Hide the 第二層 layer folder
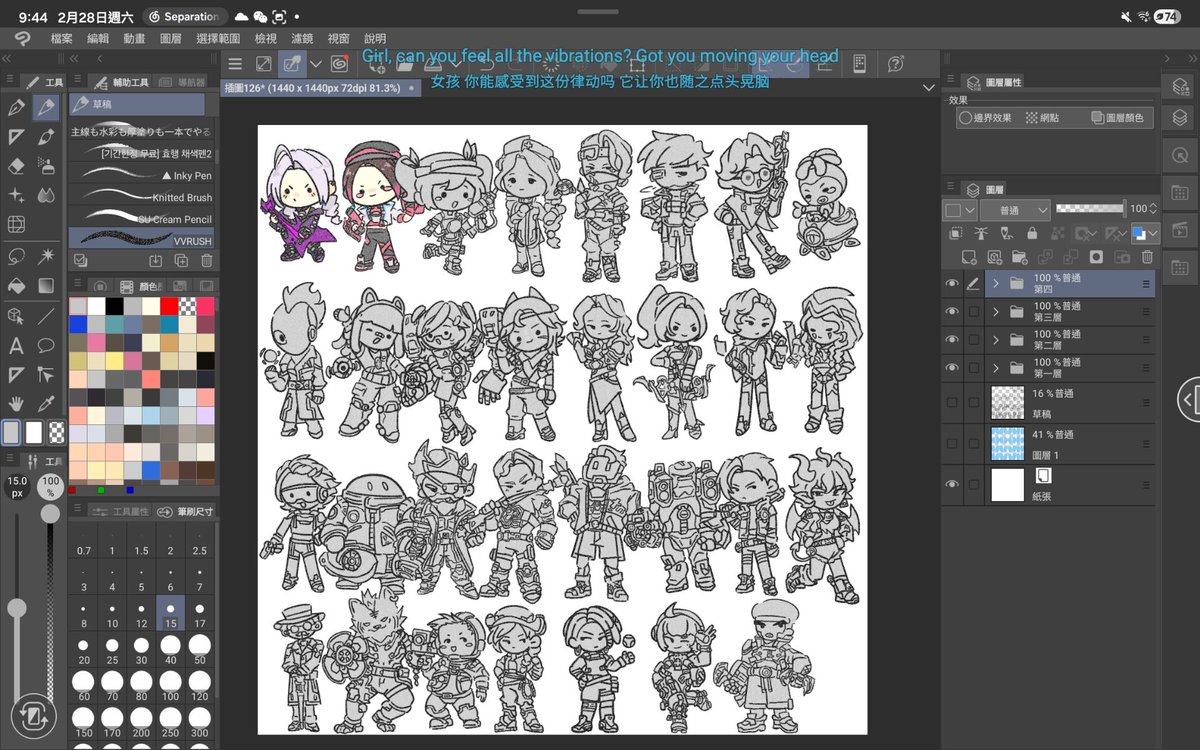Screen dimensions: 1200x750 tap(952, 340)
